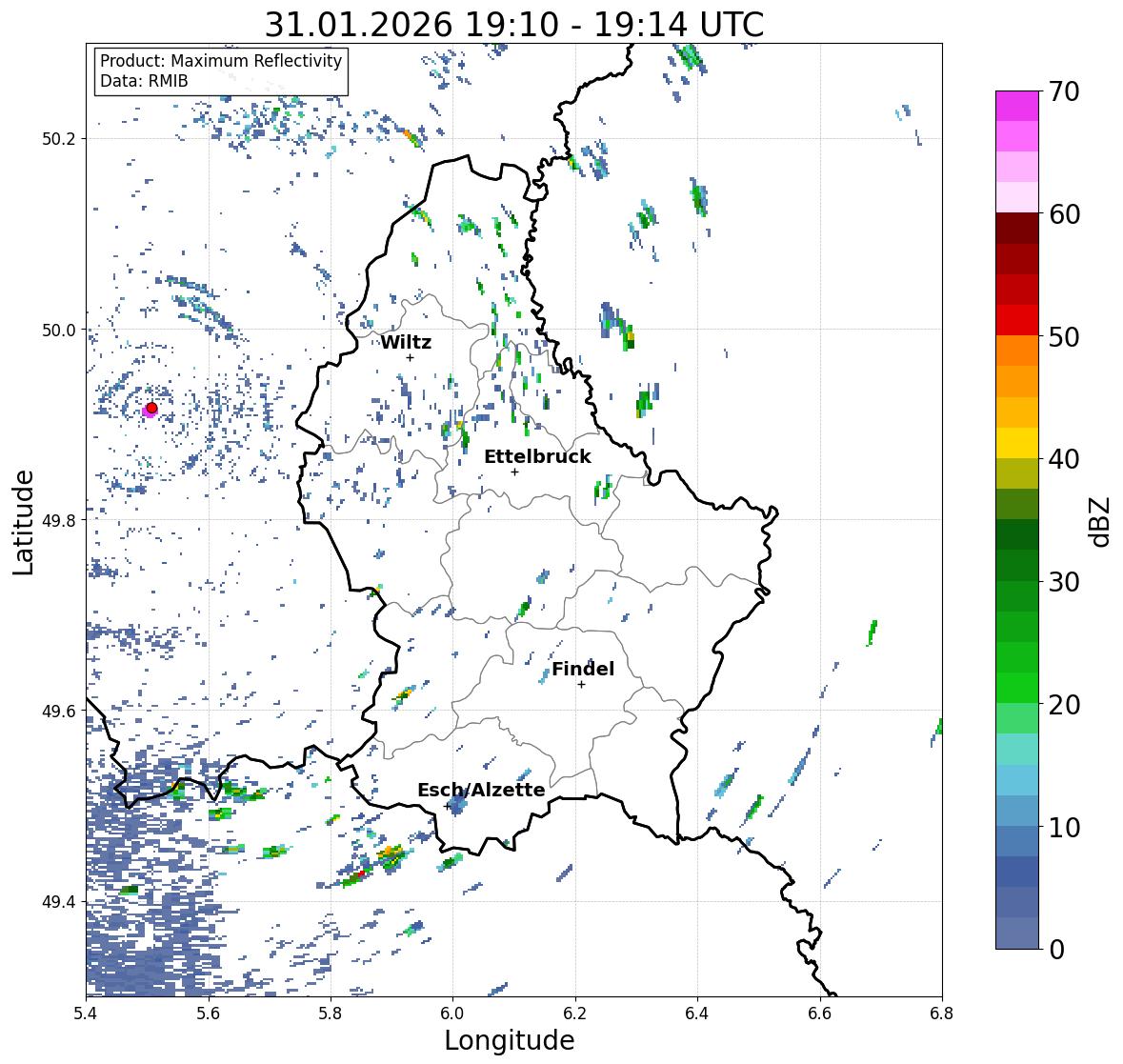Pick the bright green swatch just above 20 dBZ
Image resolution: width=1123 pixels, height=1064 pixels.
1017,688
